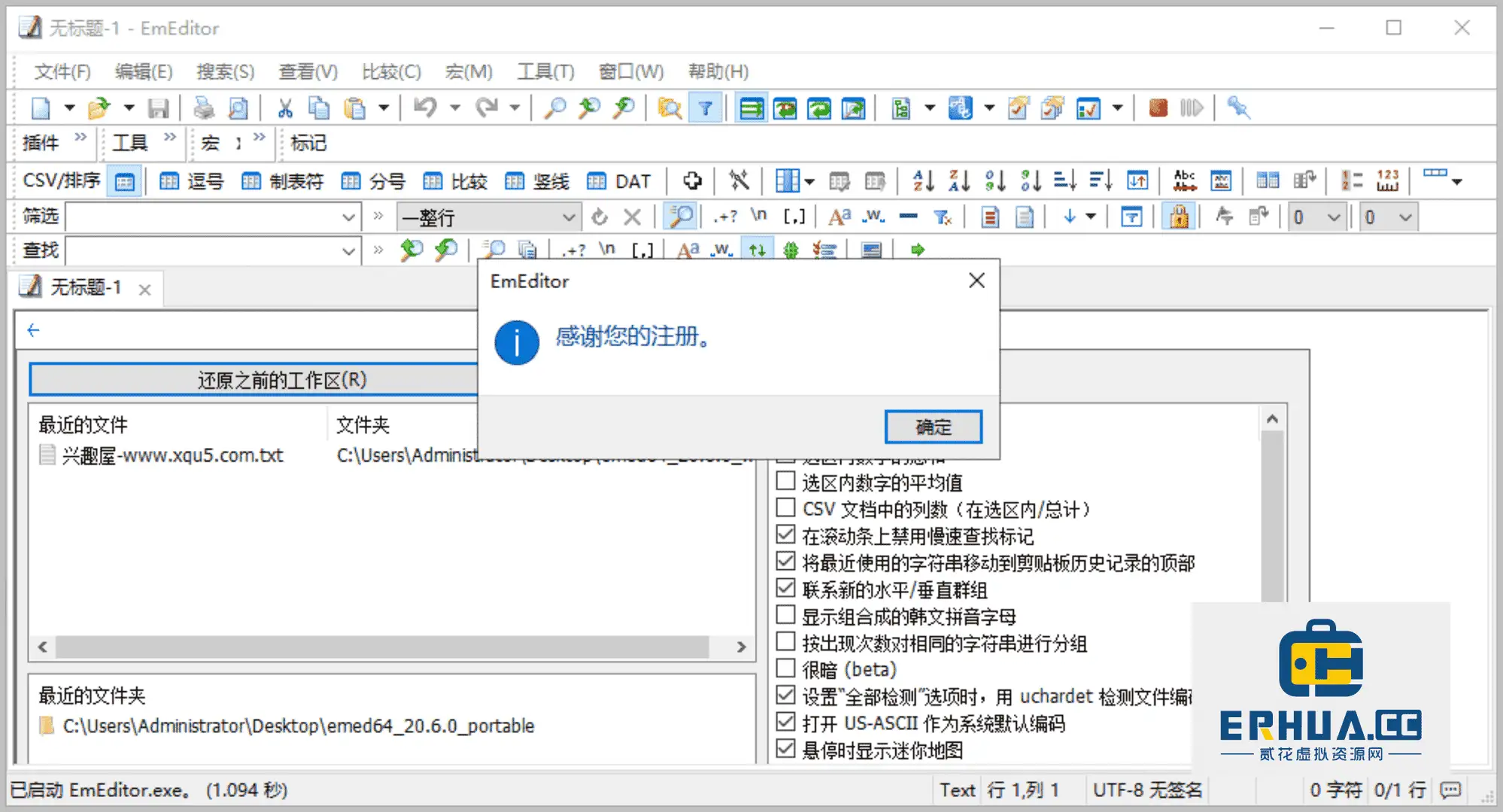
Task: Click UTF-8 无签名 encoding in status bar
Action: pyautogui.click(x=1147, y=789)
